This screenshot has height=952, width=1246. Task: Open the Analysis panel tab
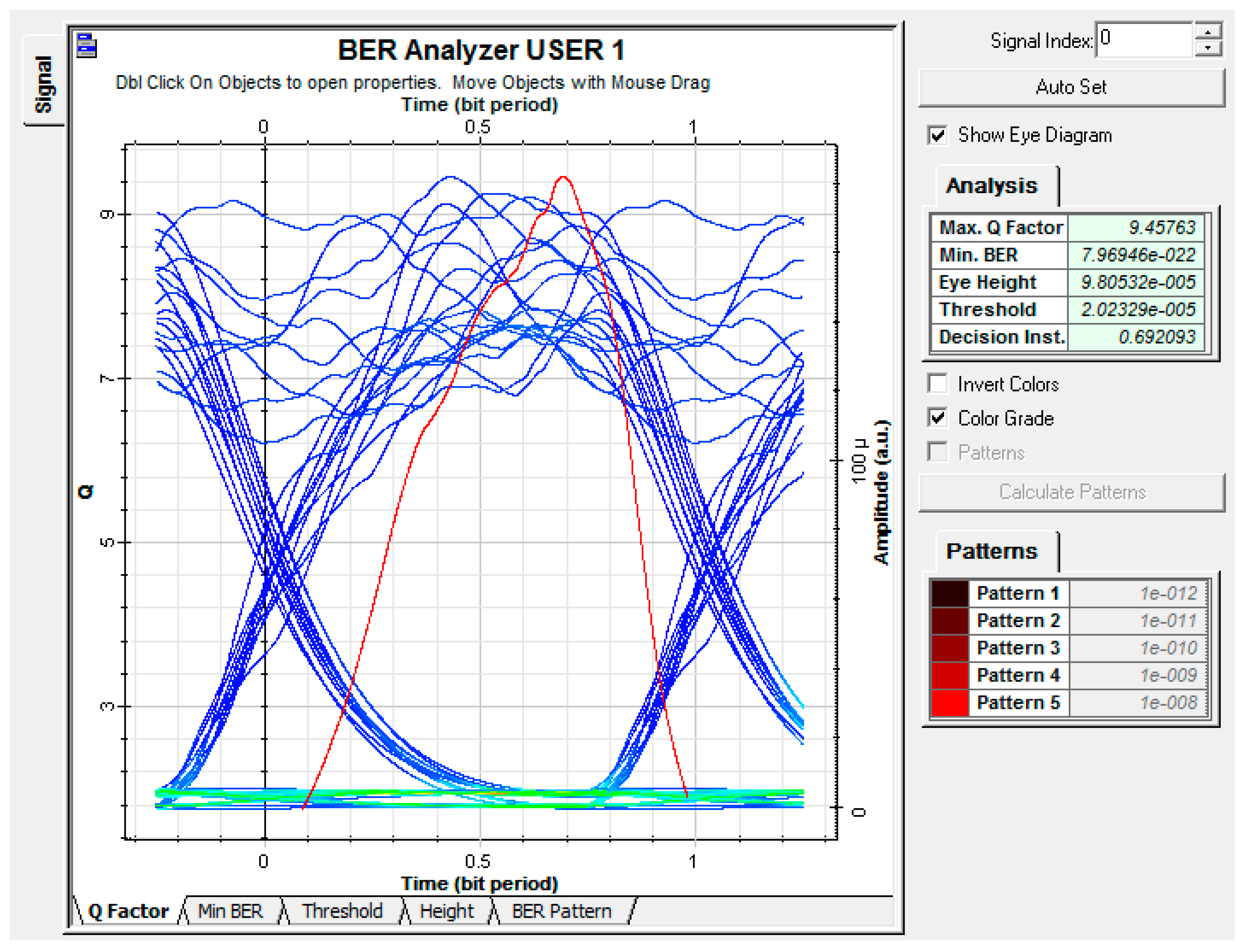tap(991, 186)
